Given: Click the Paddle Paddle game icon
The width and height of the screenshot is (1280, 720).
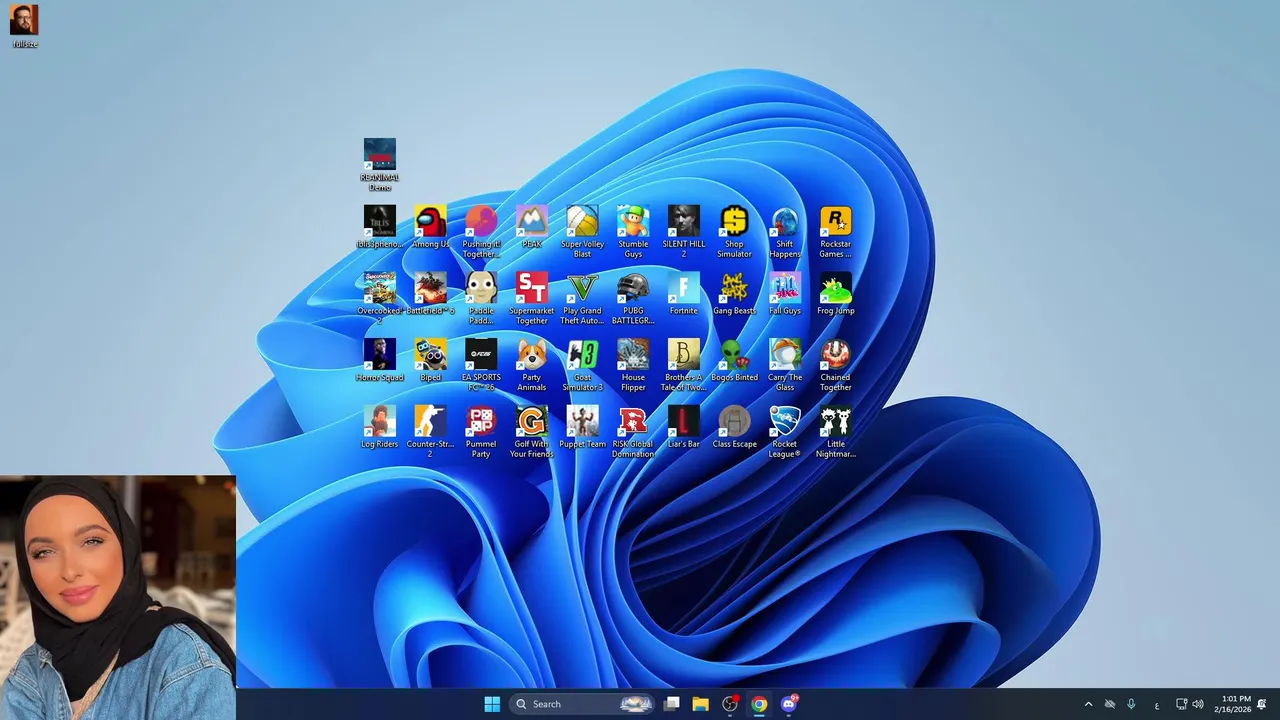Looking at the screenshot, I should pyautogui.click(x=481, y=298).
